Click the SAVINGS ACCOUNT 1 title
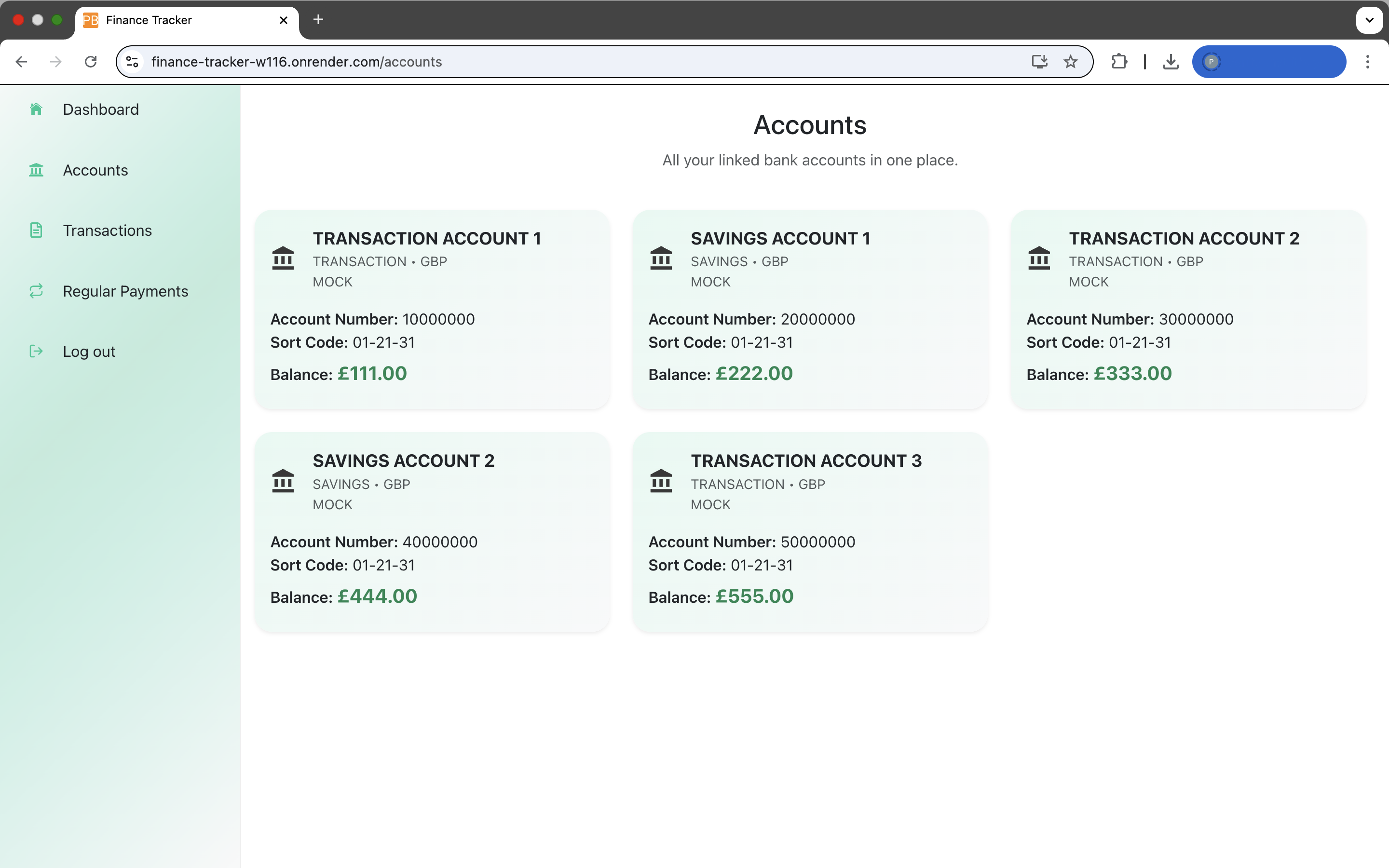The height and width of the screenshot is (868, 1389). pos(781,238)
